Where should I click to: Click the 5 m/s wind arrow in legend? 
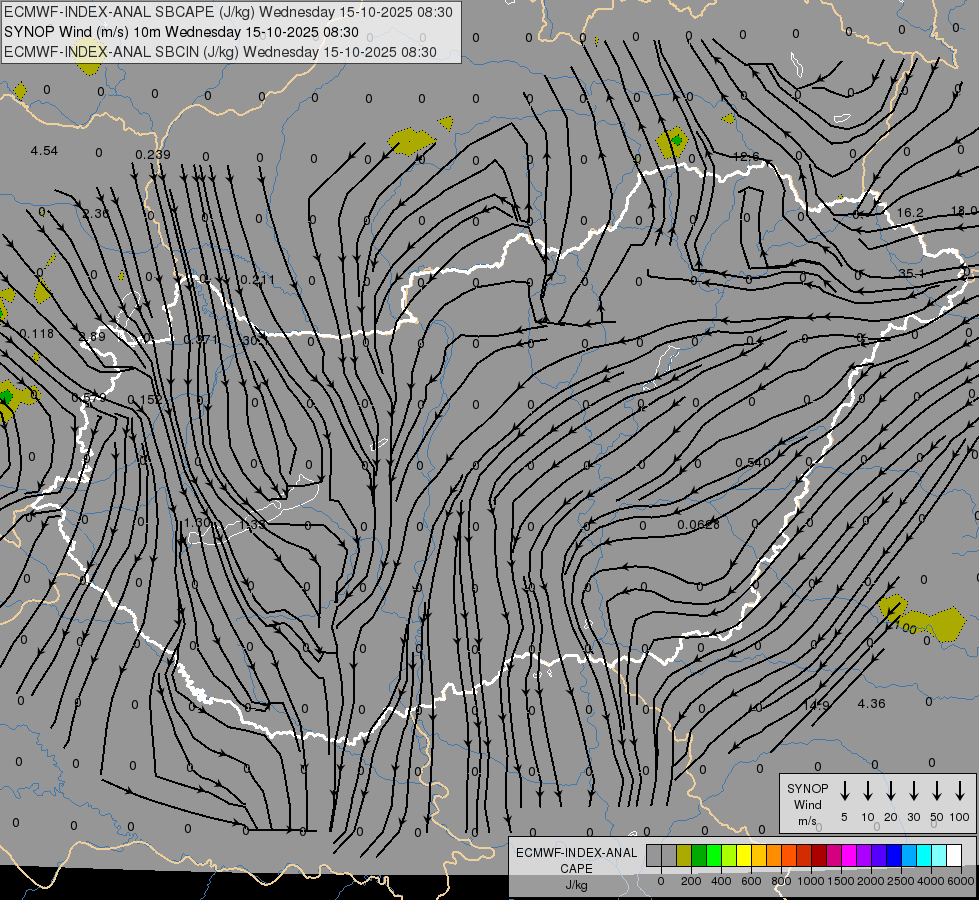845,790
